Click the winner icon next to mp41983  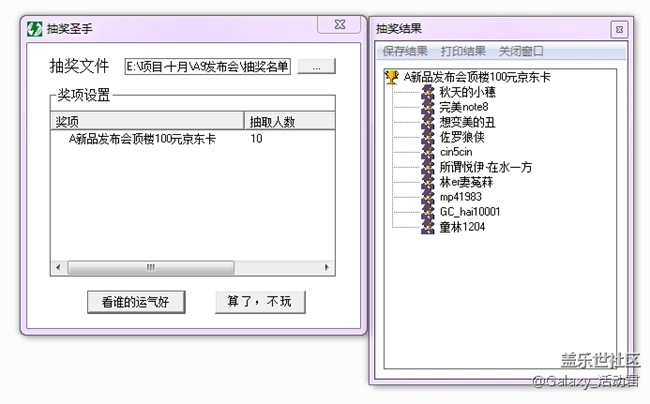(429, 197)
